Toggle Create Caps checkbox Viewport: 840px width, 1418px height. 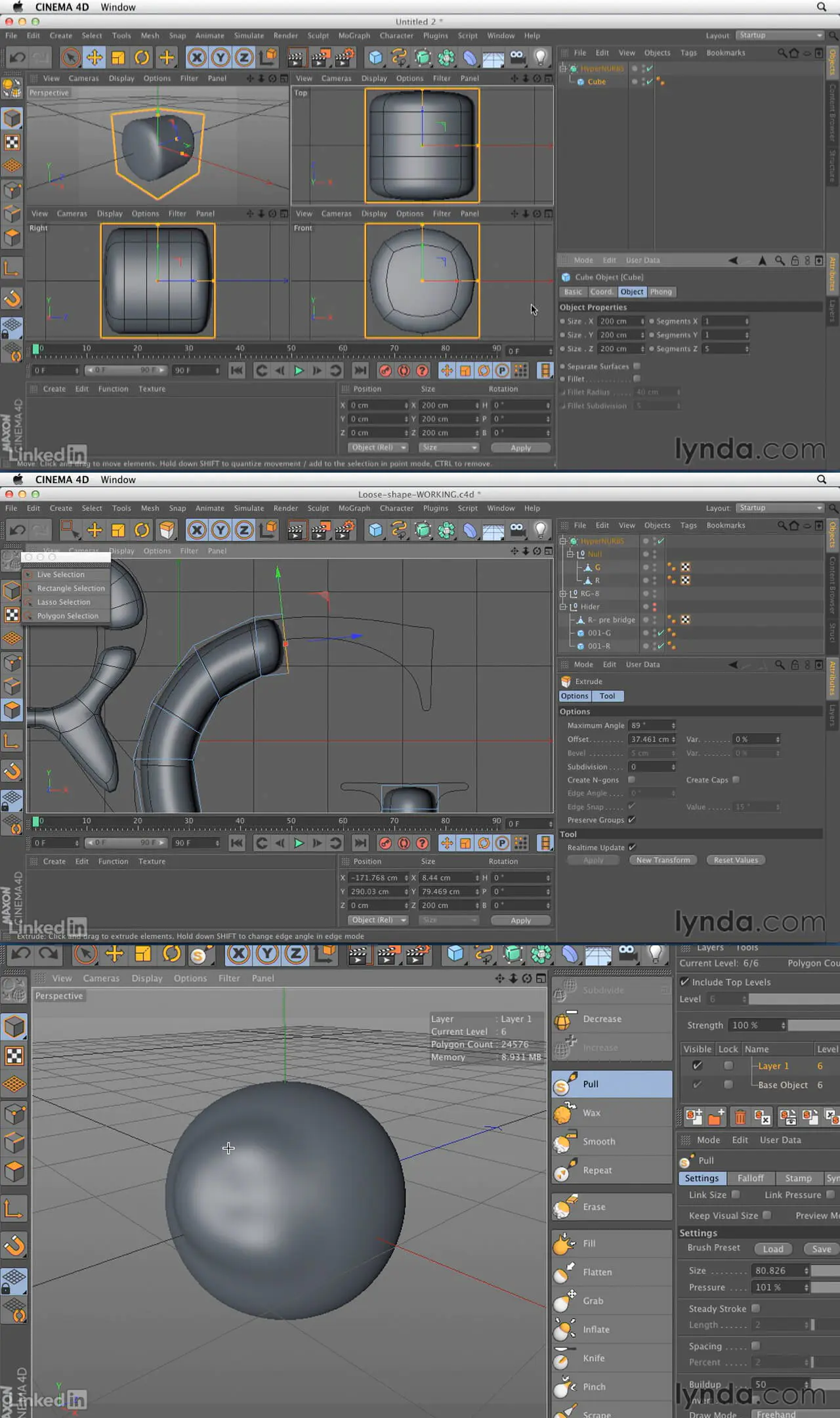[736, 780]
